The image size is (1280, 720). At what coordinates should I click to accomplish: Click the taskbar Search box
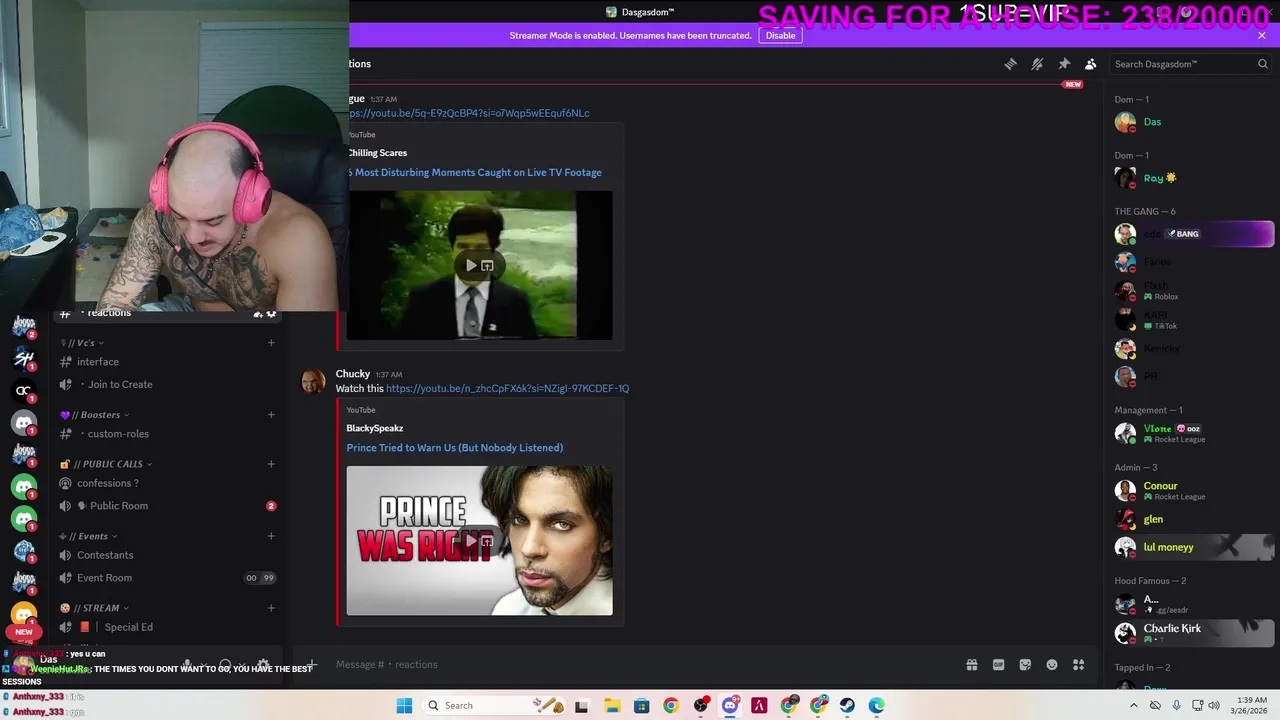click(x=495, y=705)
